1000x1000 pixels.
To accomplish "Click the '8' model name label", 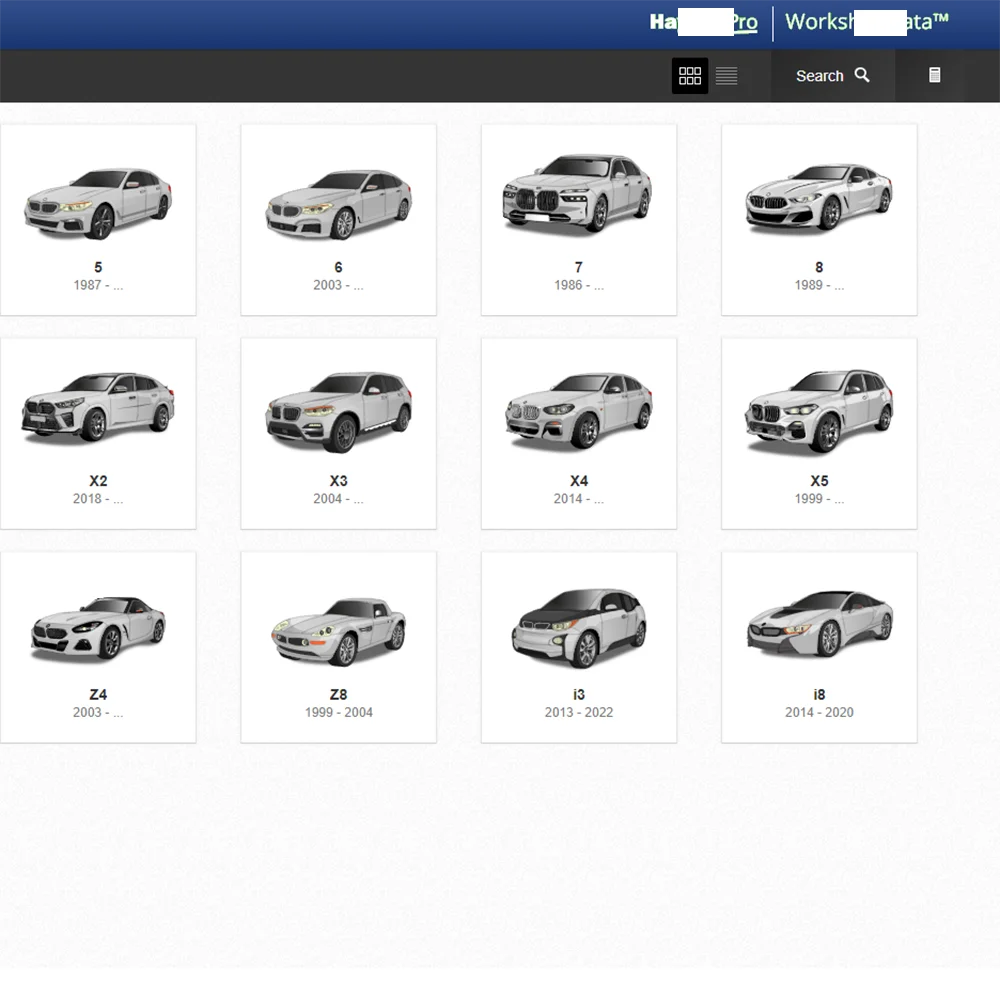I will pos(820,267).
